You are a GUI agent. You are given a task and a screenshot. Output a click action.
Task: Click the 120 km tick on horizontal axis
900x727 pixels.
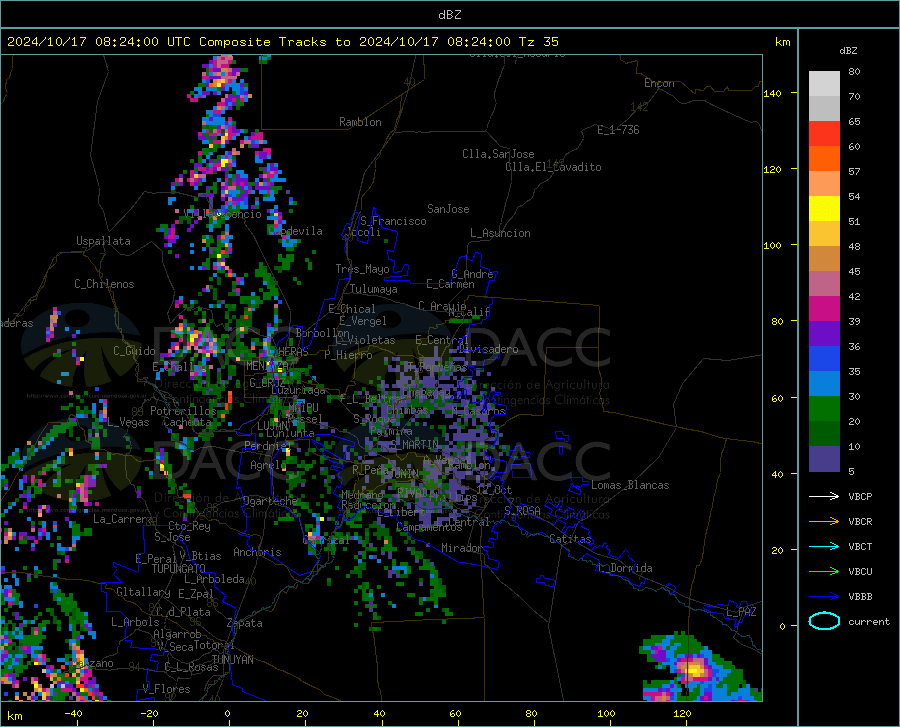[682, 713]
